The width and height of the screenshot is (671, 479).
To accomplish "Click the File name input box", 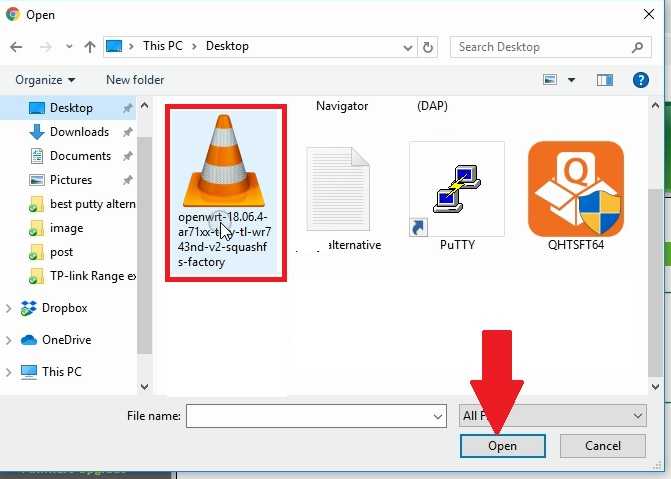I will pos(316,416).
